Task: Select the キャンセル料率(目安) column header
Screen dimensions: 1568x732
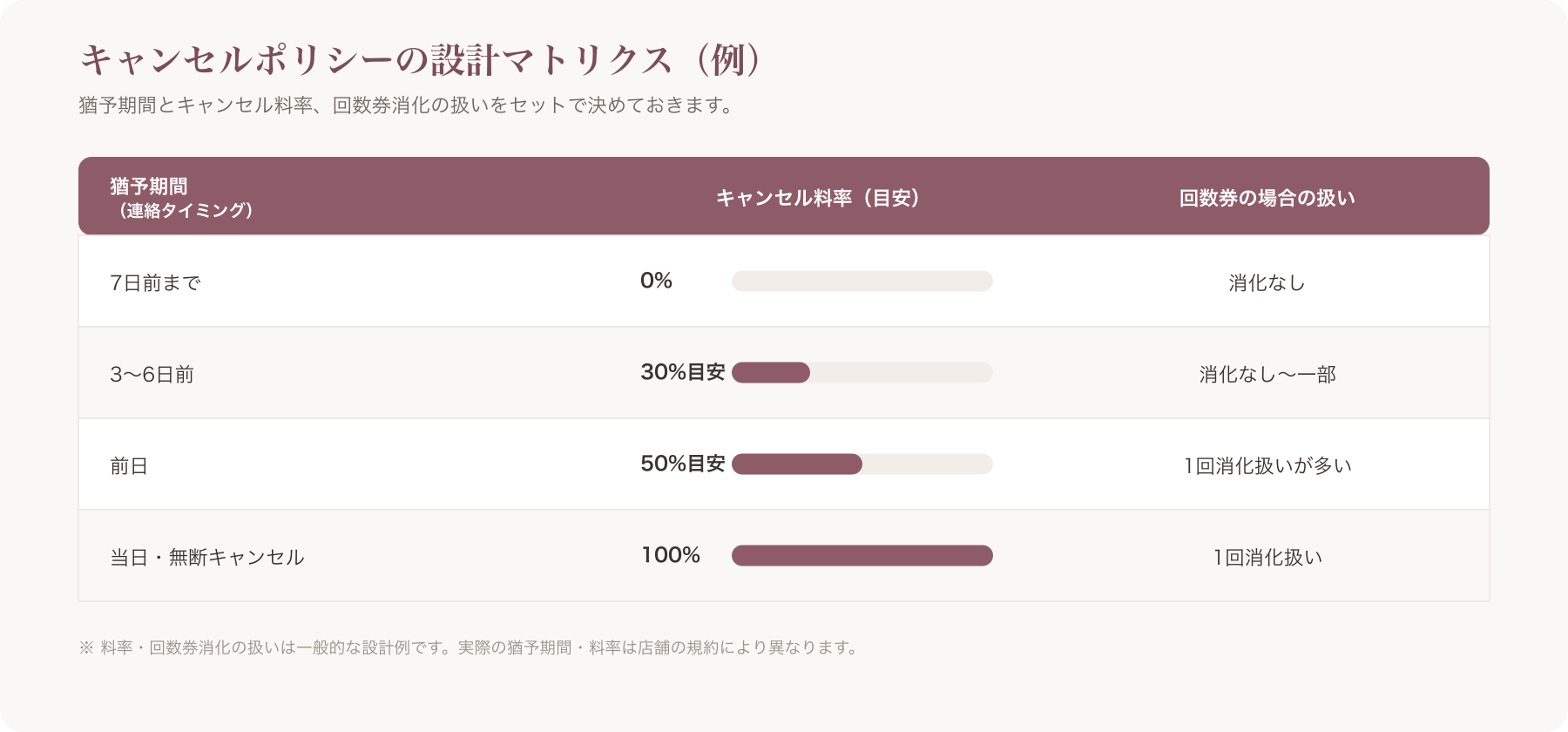Action: (x=819, y=198)
